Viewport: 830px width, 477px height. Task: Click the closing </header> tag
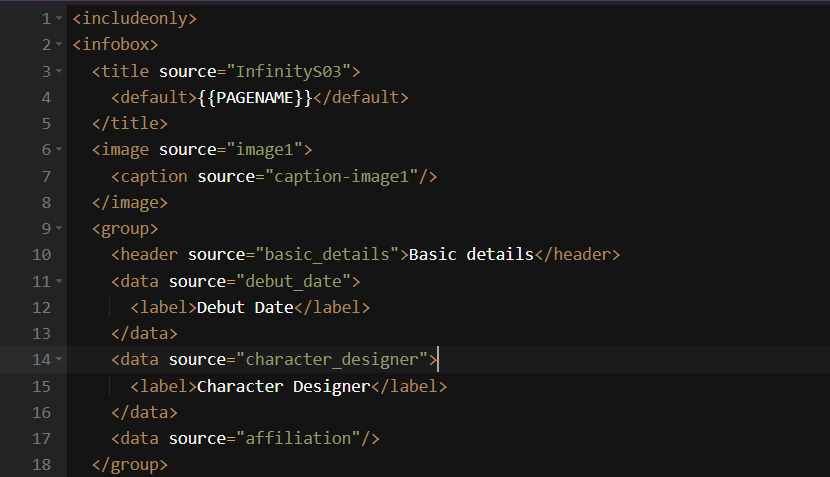(577, 255)
